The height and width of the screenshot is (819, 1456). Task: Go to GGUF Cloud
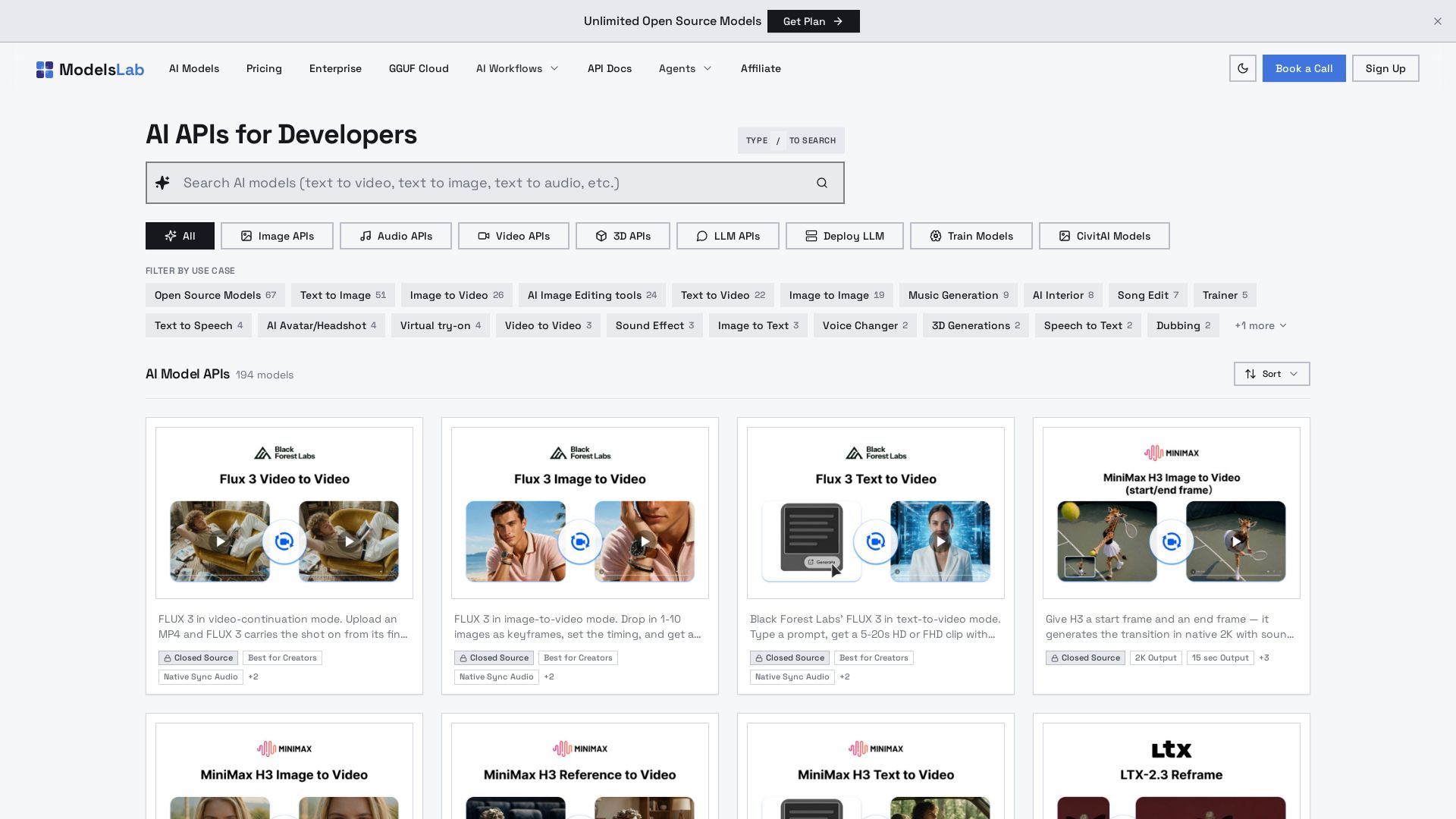[x=419, y=68]
